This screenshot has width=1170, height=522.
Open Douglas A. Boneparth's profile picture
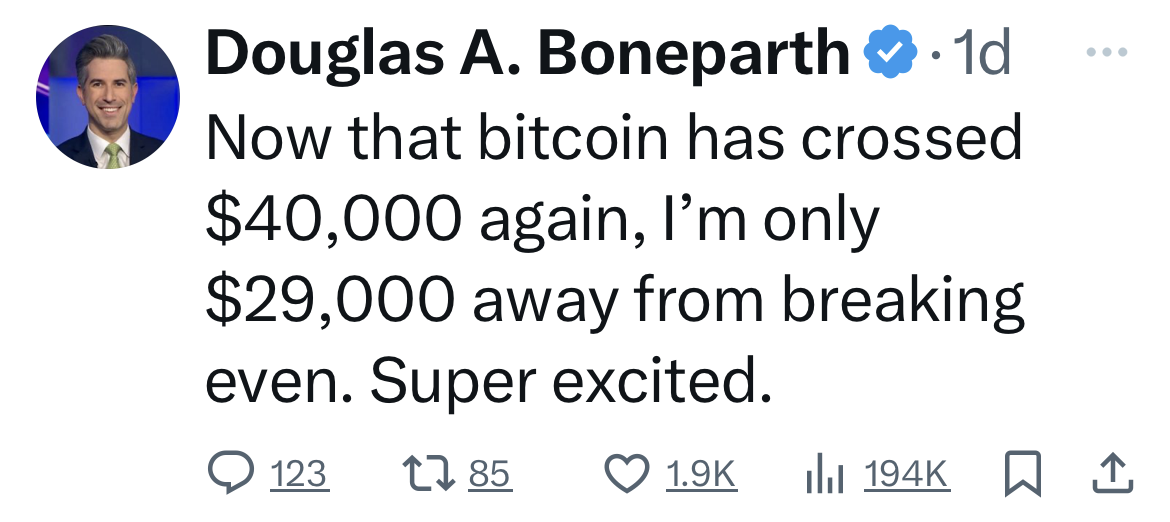[x=108, y=97]
